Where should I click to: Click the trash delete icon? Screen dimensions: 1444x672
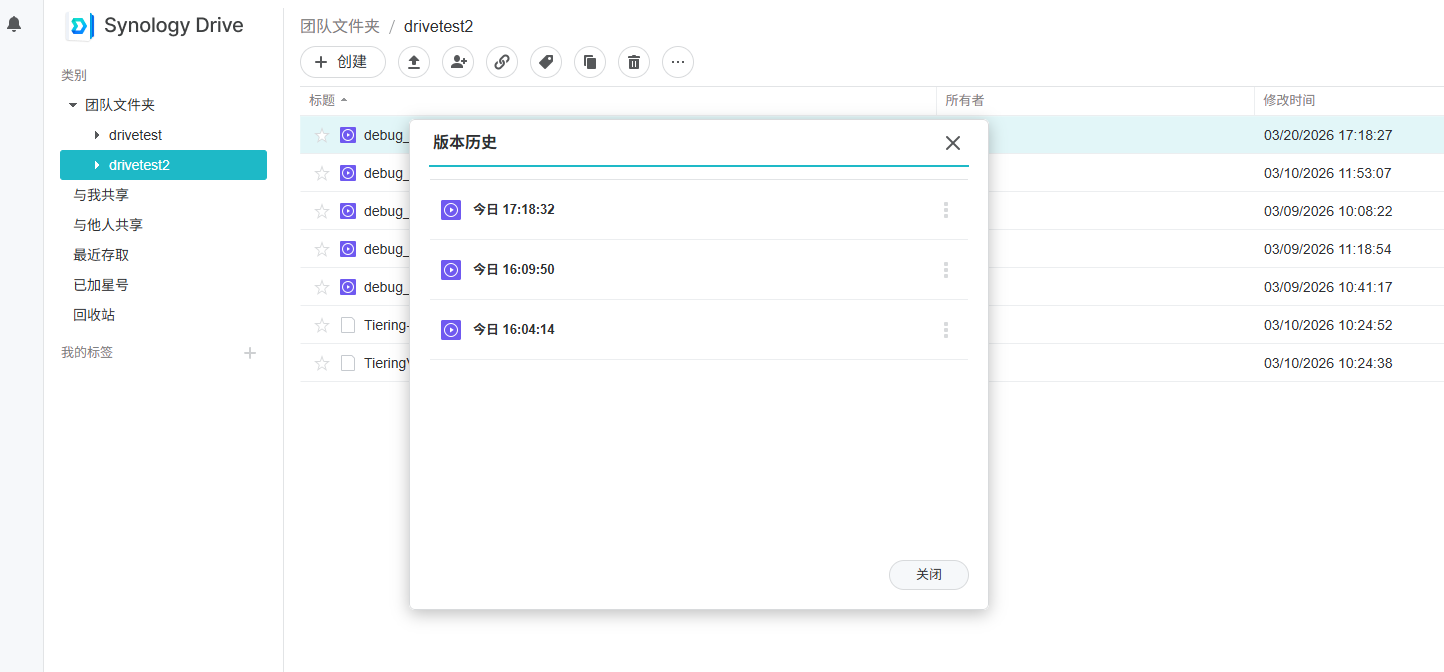(634, 62)
